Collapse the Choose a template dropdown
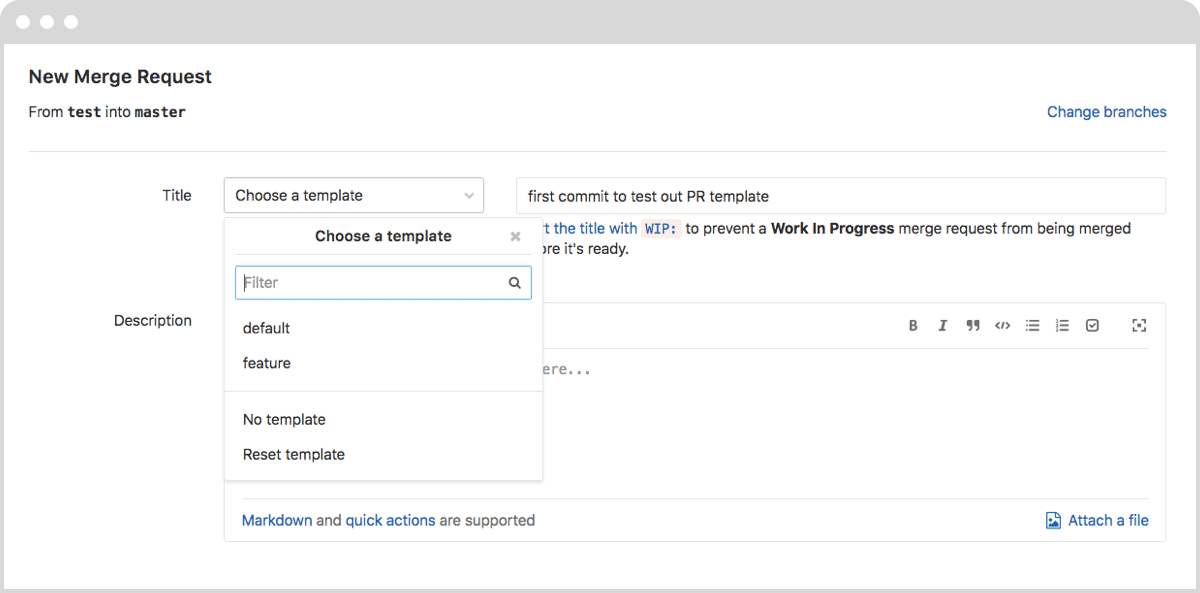The height and width of the screenshot is (593, 1200). click(354, 195)
